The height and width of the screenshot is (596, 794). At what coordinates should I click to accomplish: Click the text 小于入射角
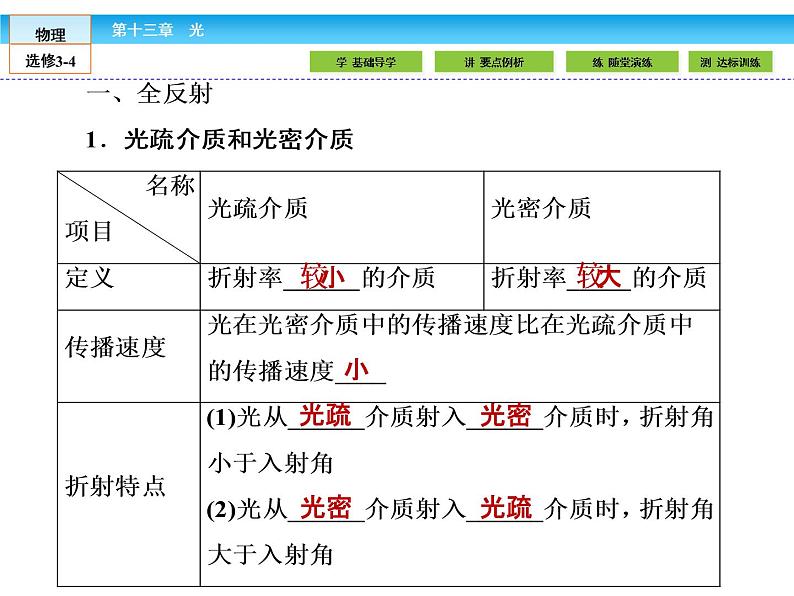pyautogui.click(x=270, y=463)
